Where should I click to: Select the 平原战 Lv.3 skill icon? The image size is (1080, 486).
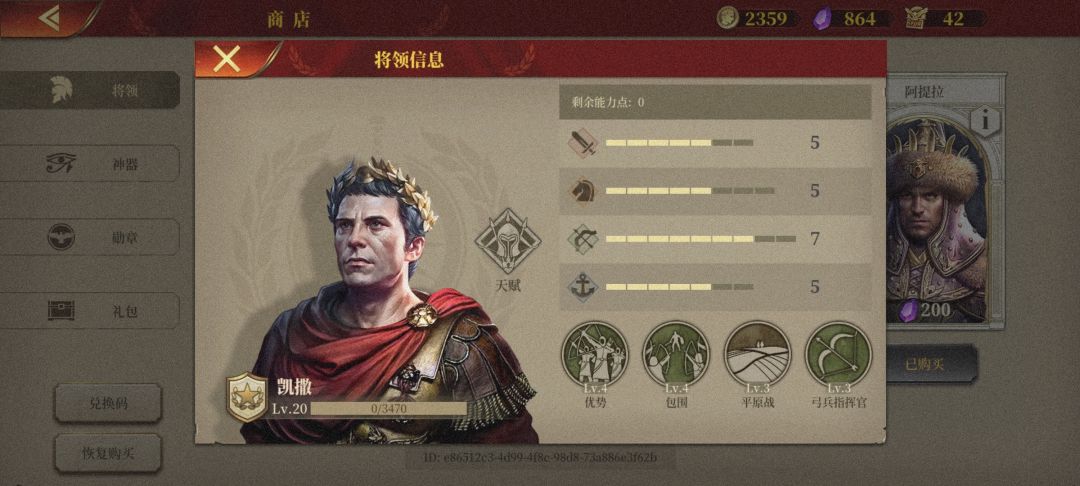758,355
